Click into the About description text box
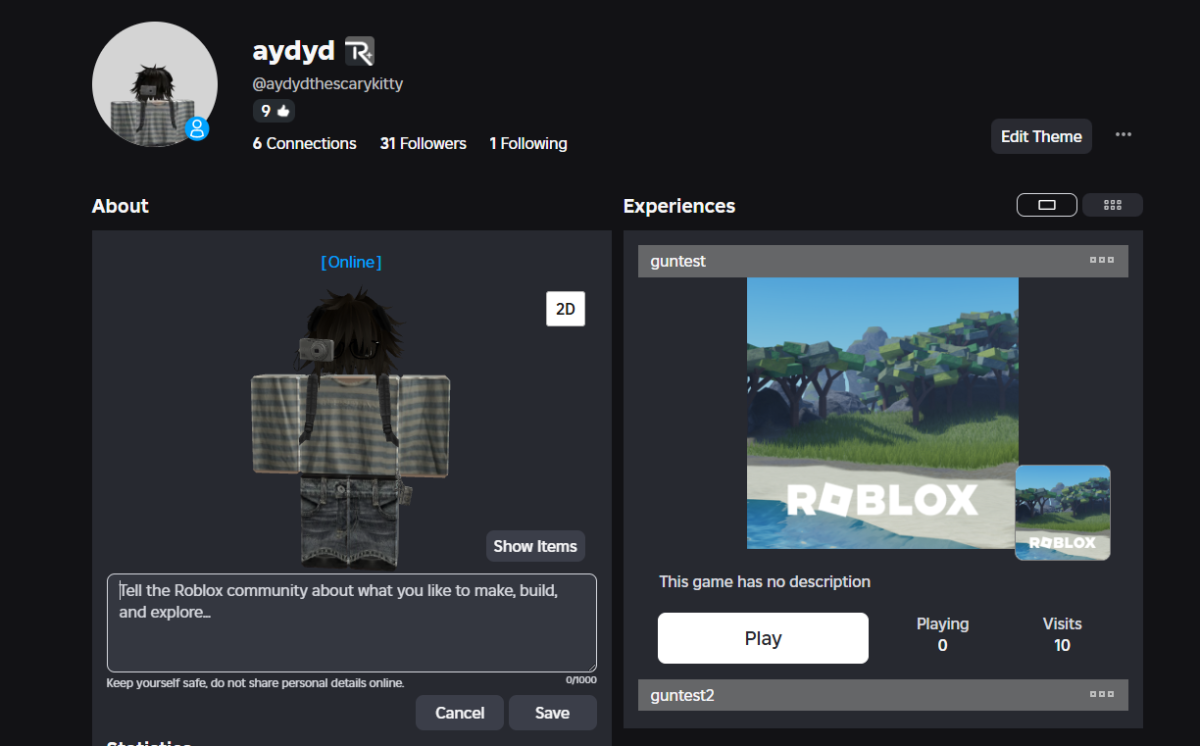The height and width of the screenshot is (746, 1200). pyautogui.click(x=351, y=622)
